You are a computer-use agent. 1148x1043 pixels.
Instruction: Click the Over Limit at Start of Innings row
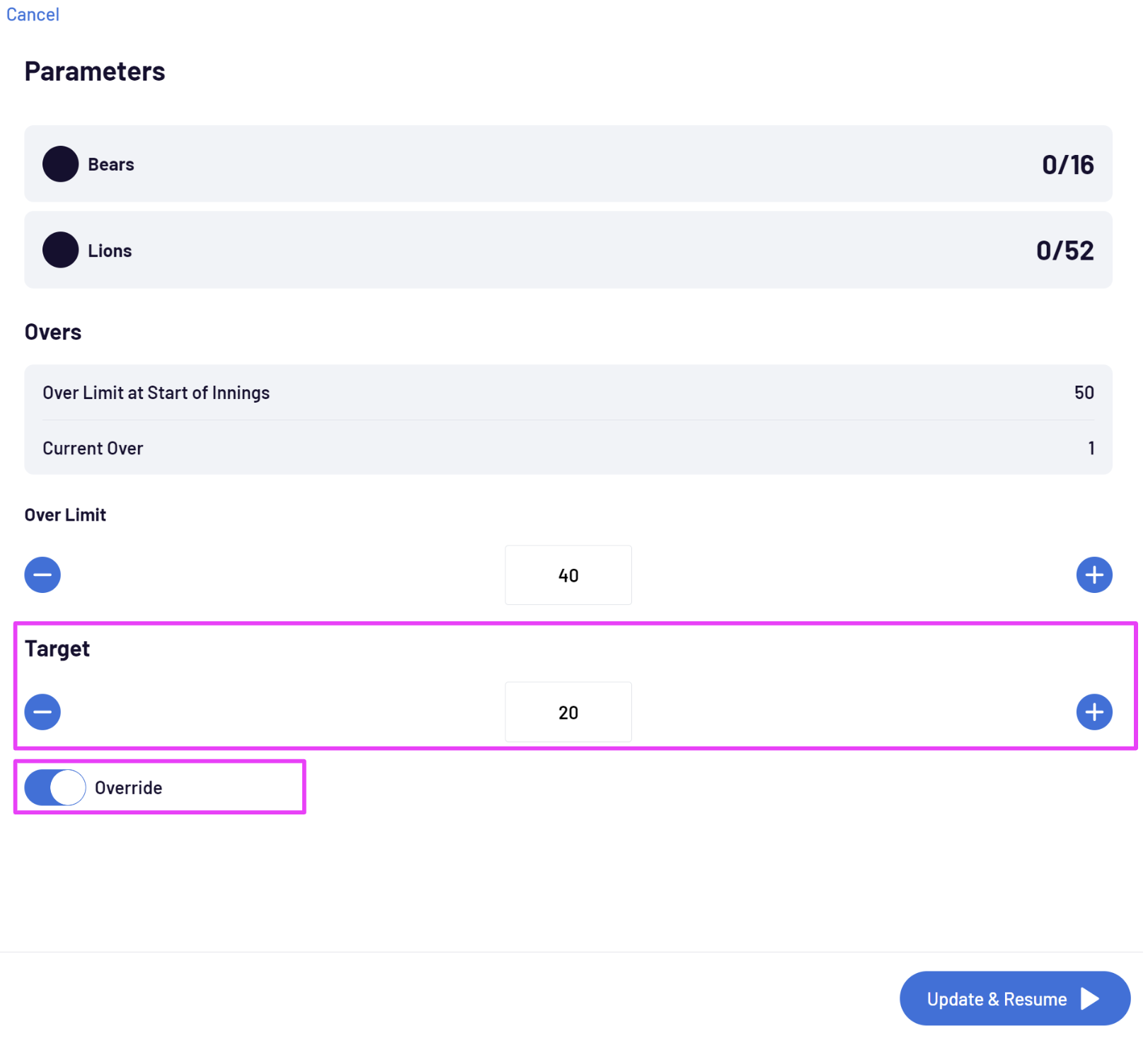568,393
